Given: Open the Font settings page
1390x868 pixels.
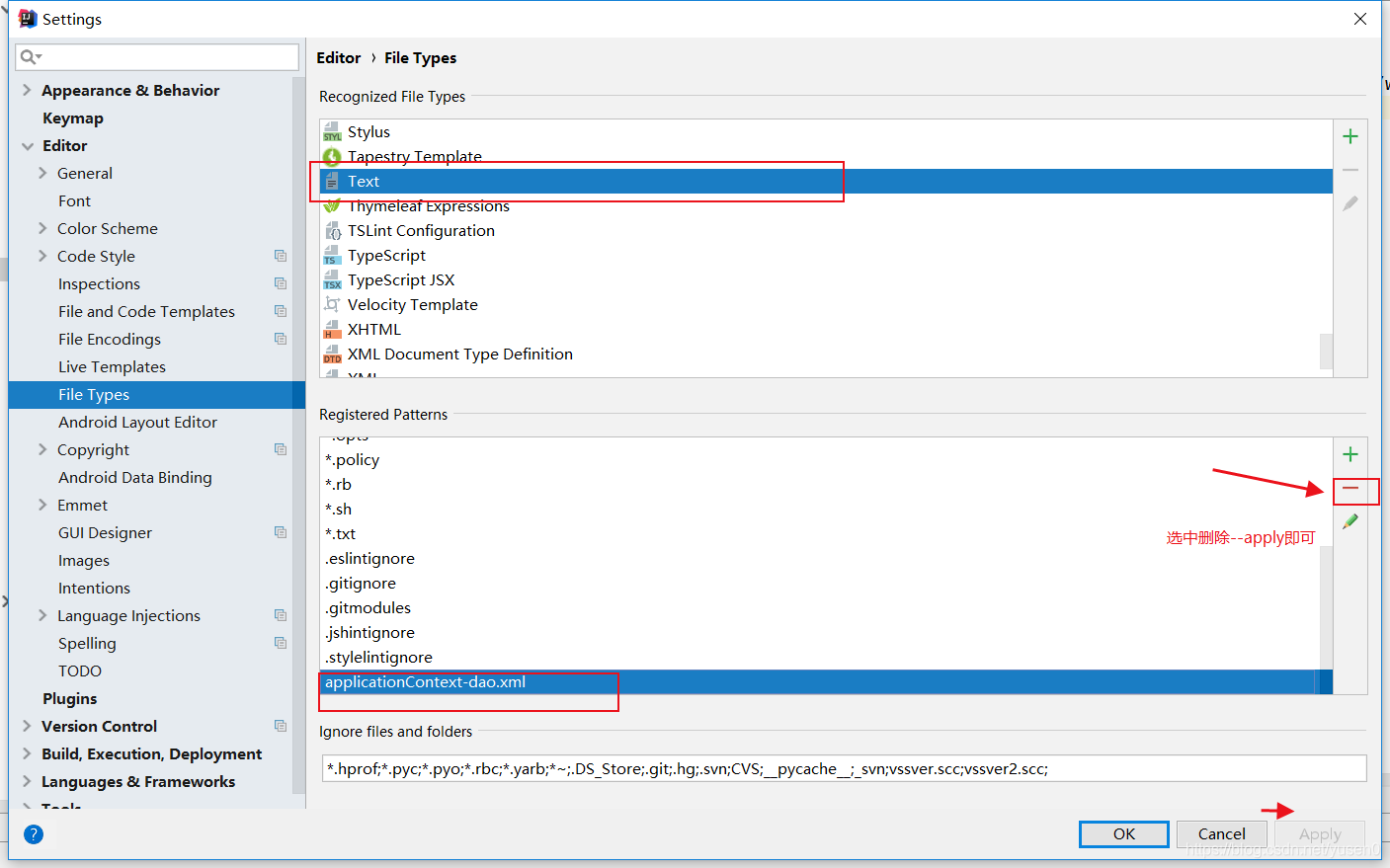Looking at the screenshot, I should pyautogui.click(x=74, y=200).
